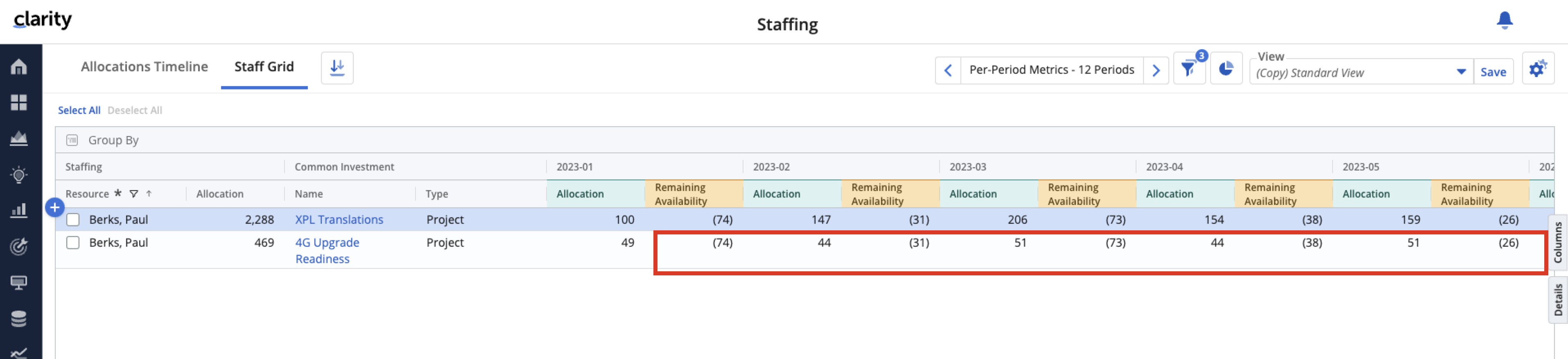Click the pie chart icon in toolbar

coord(1225,70)
